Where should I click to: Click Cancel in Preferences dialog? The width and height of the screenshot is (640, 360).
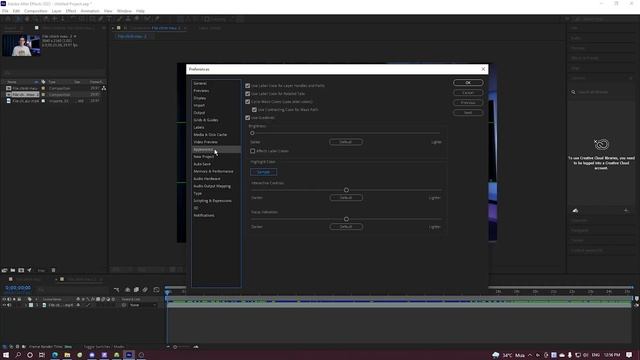click(468, 93)
